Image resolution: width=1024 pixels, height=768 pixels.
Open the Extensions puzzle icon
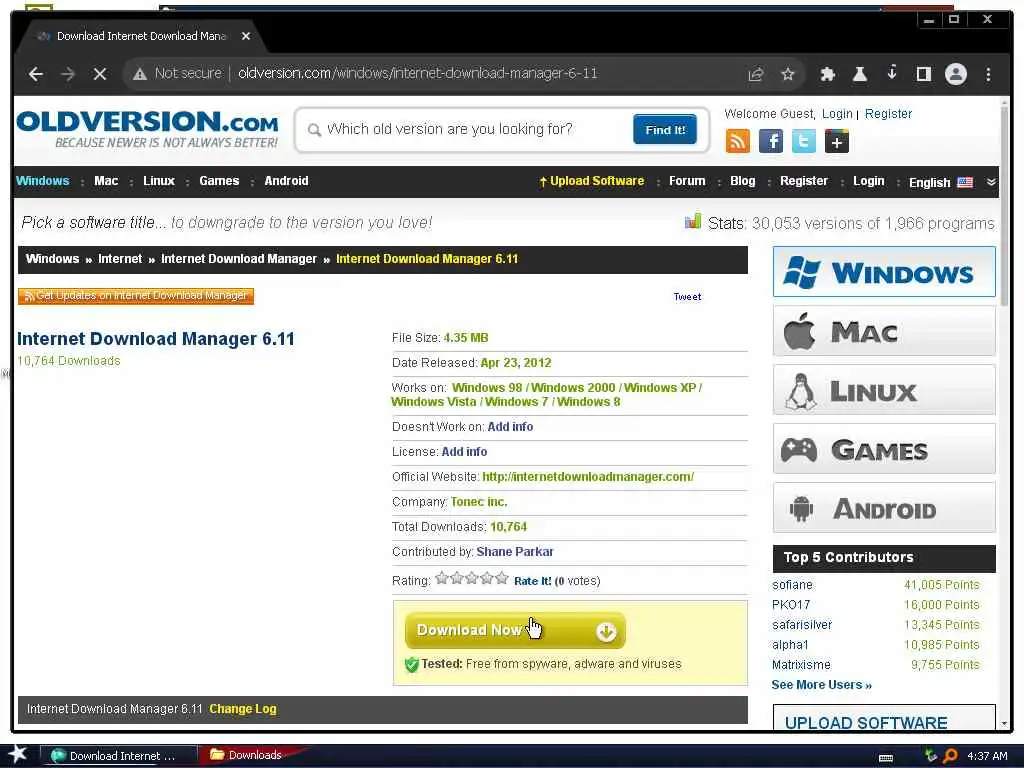[x=827, y=74]
